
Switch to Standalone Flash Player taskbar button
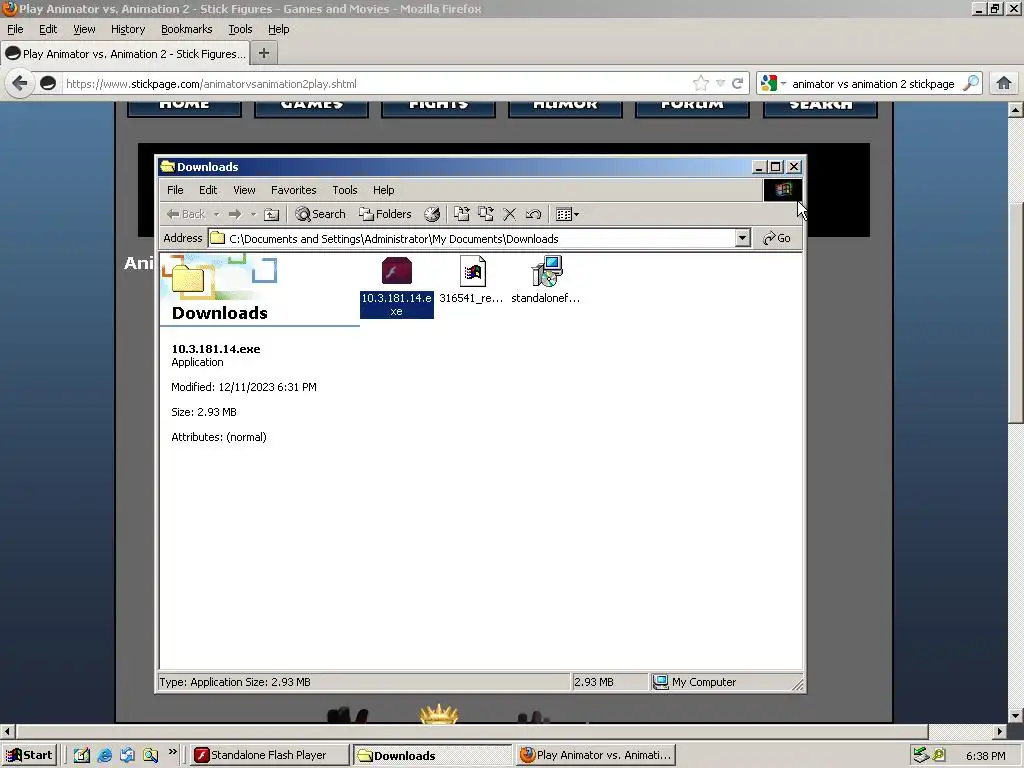(269, 755)
